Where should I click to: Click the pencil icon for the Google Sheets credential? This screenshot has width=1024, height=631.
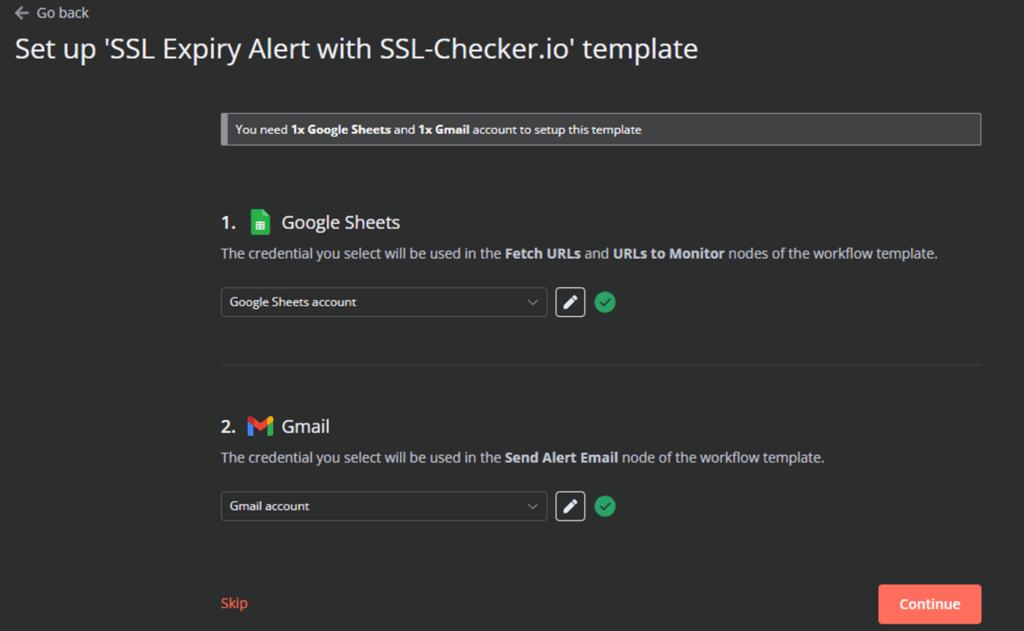click(x=570, y=302)
